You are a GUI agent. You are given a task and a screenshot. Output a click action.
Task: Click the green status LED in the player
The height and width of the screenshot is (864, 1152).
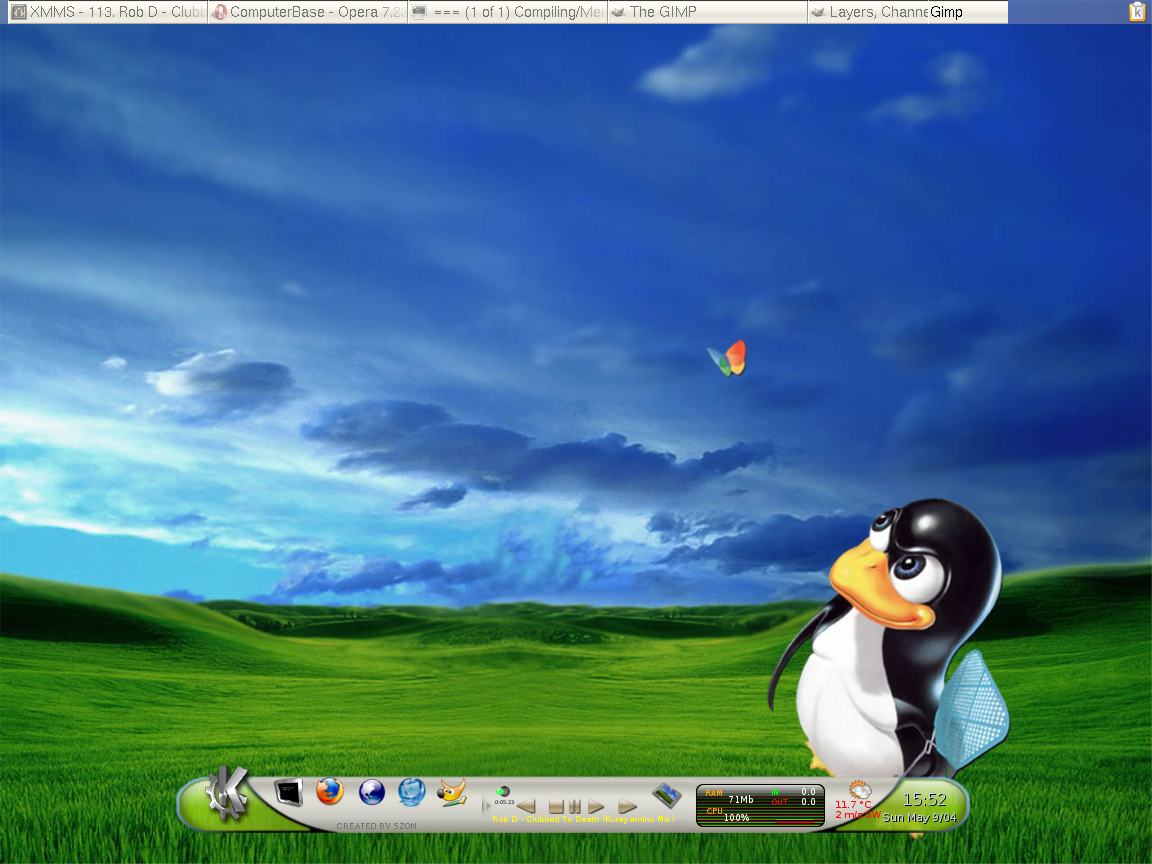point(503,791)
